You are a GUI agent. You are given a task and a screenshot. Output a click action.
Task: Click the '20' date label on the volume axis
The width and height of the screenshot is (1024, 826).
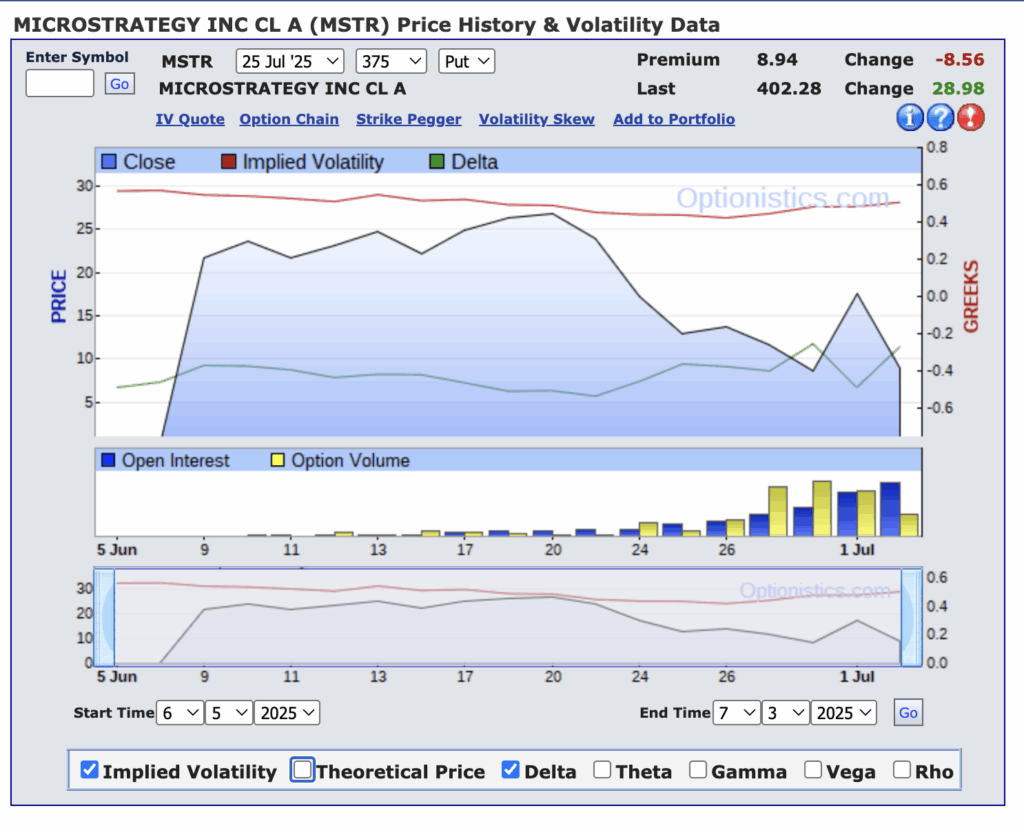(552, 550)
